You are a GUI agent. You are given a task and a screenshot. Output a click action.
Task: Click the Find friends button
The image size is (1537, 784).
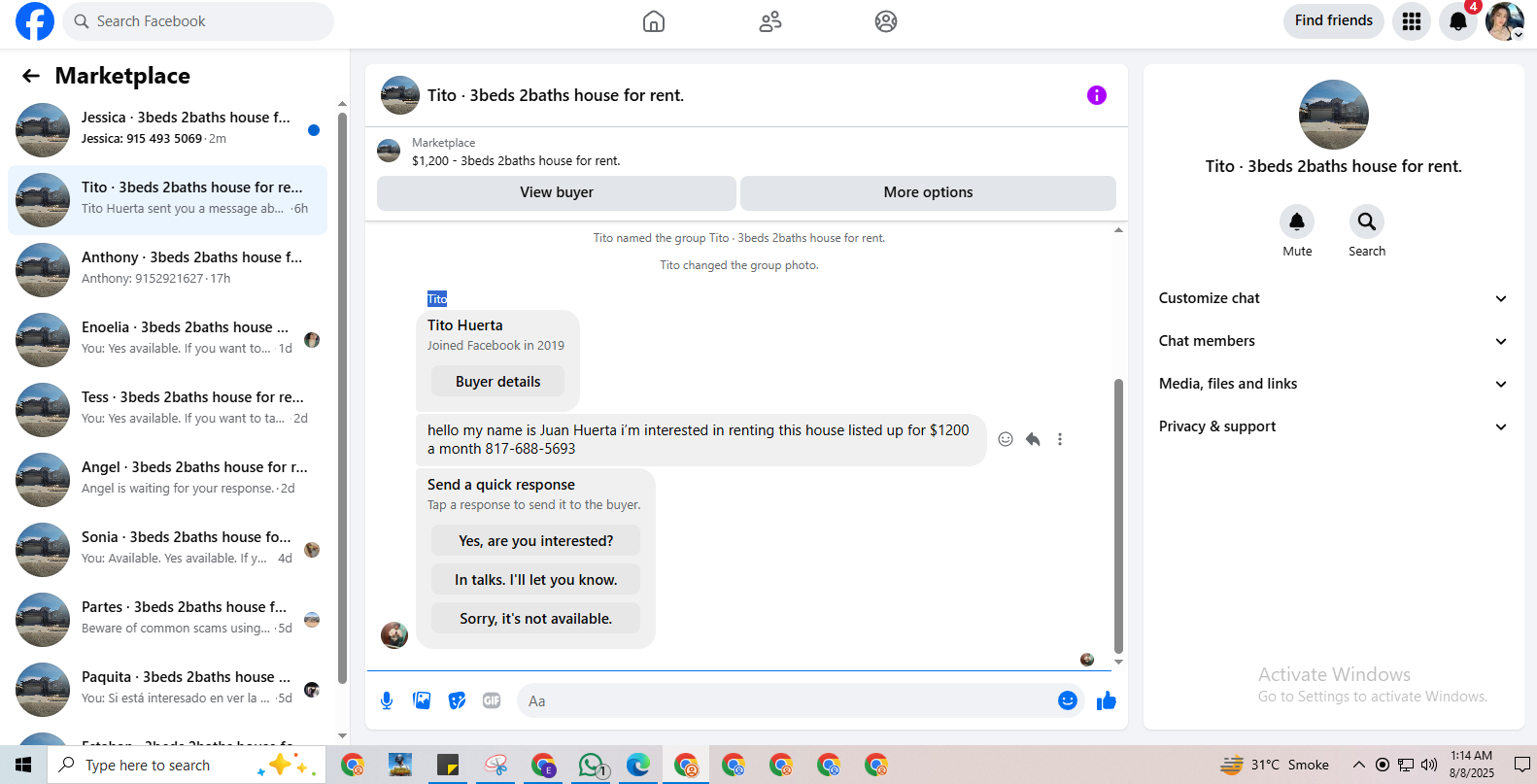click(1334, 20)
